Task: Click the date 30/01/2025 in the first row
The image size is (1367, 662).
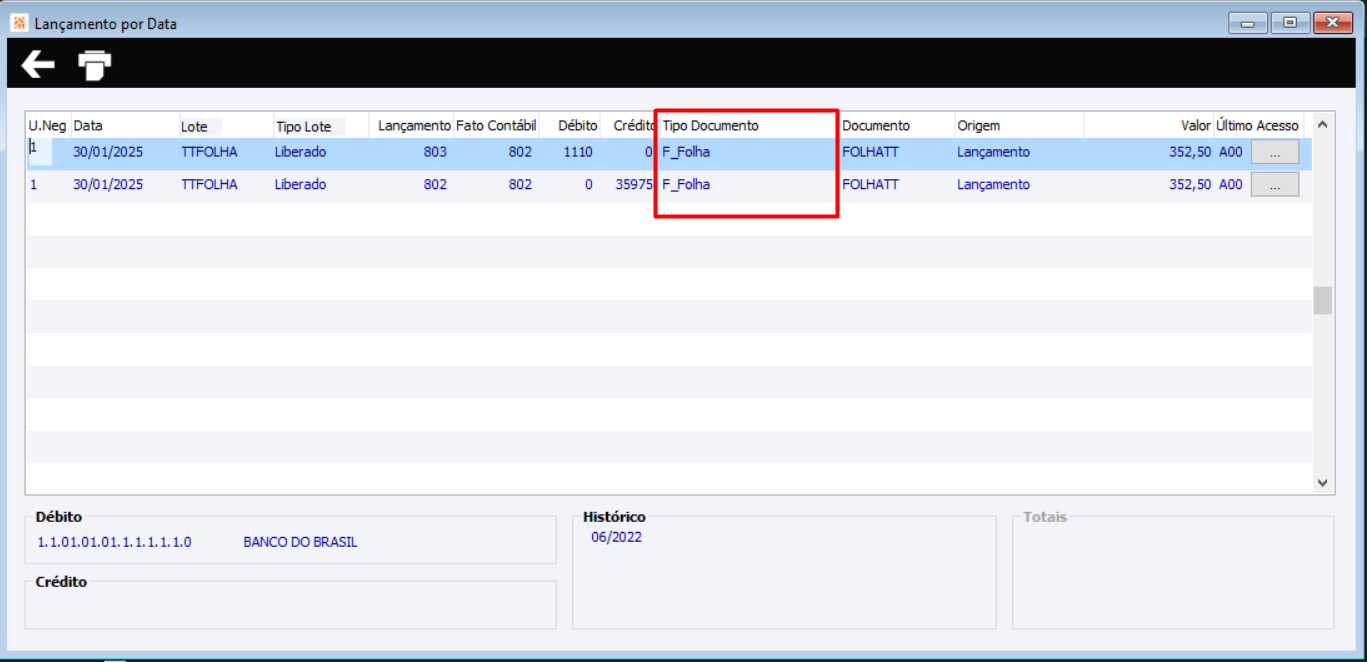Action: [x=108, y=152]
